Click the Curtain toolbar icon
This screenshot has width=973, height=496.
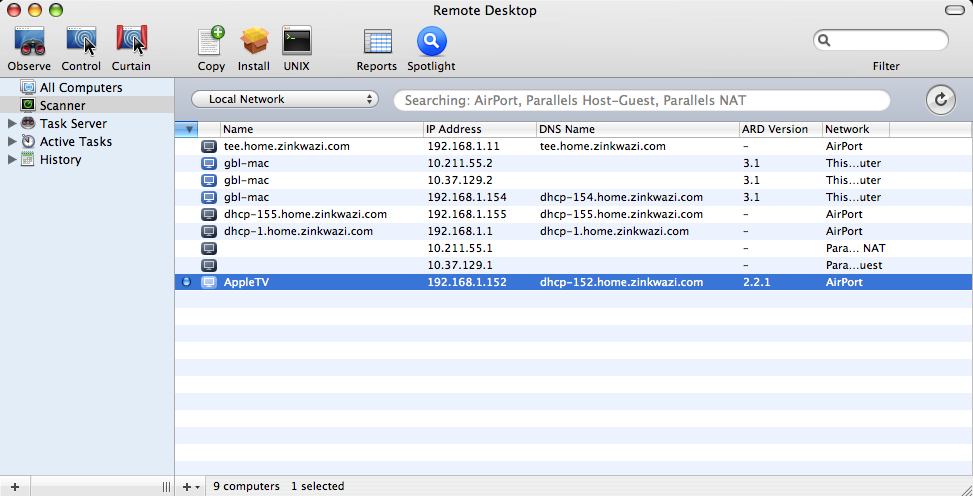pyautogui.click(x=132, y=41)
